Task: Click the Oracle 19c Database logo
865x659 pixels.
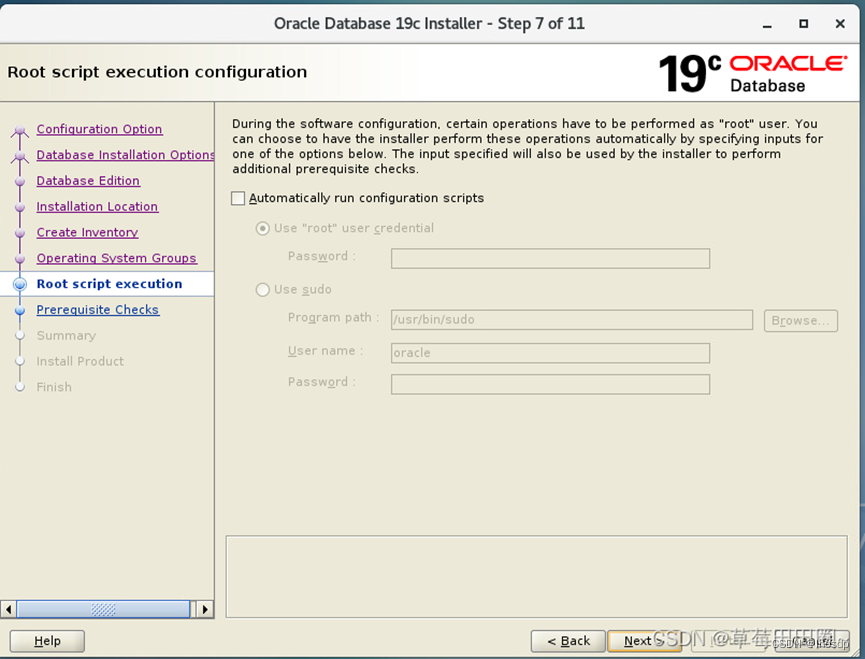Action: click(753, 73)
